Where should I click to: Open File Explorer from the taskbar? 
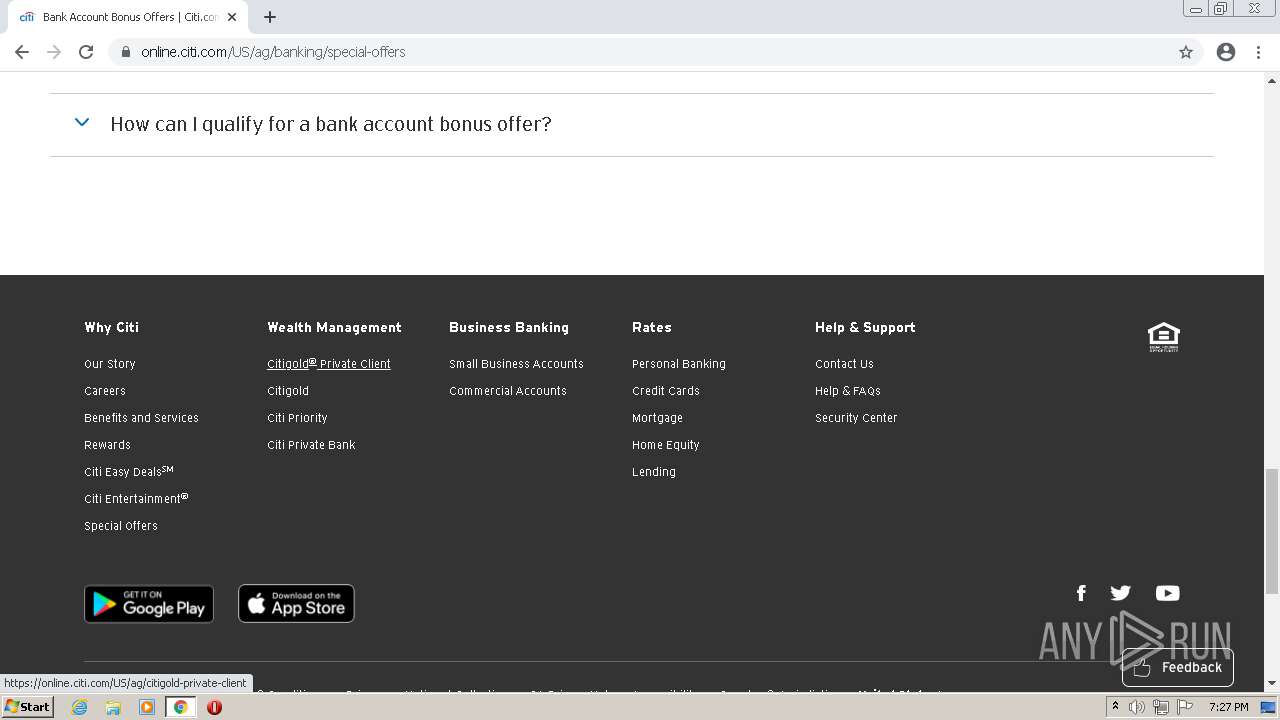click(x=113, y=707)
